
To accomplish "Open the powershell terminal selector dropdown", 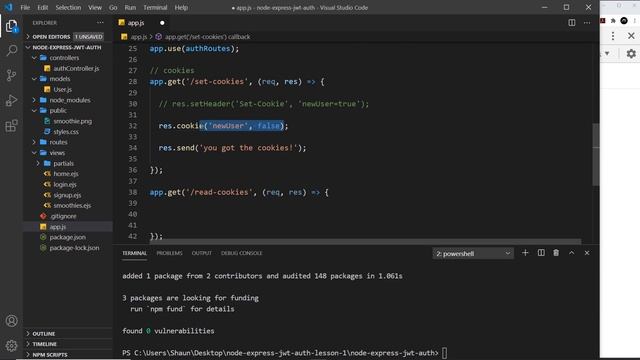I will click(473, 253).
